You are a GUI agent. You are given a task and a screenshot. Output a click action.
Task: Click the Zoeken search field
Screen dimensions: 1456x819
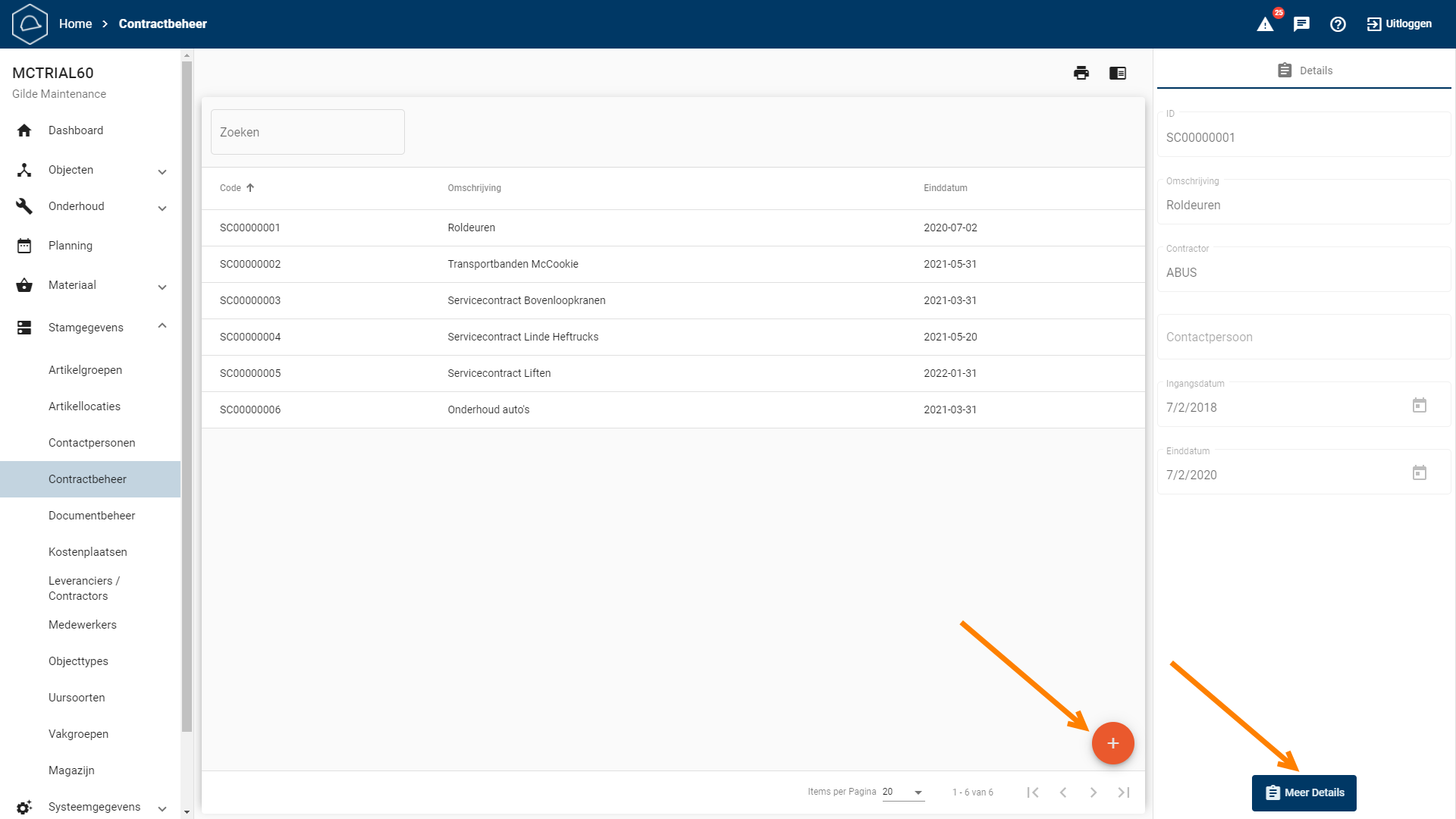pos(308,132)
